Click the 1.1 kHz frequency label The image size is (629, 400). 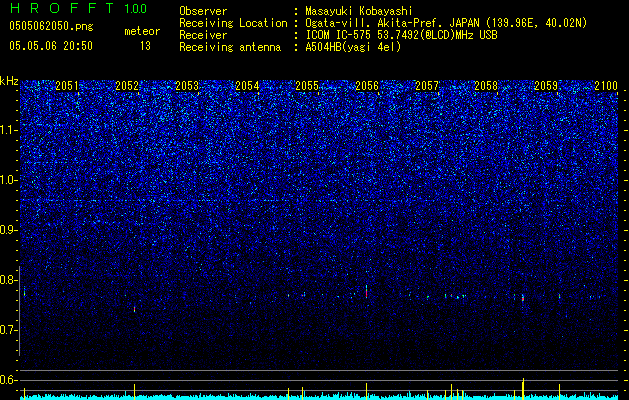[x=9, y=130]
